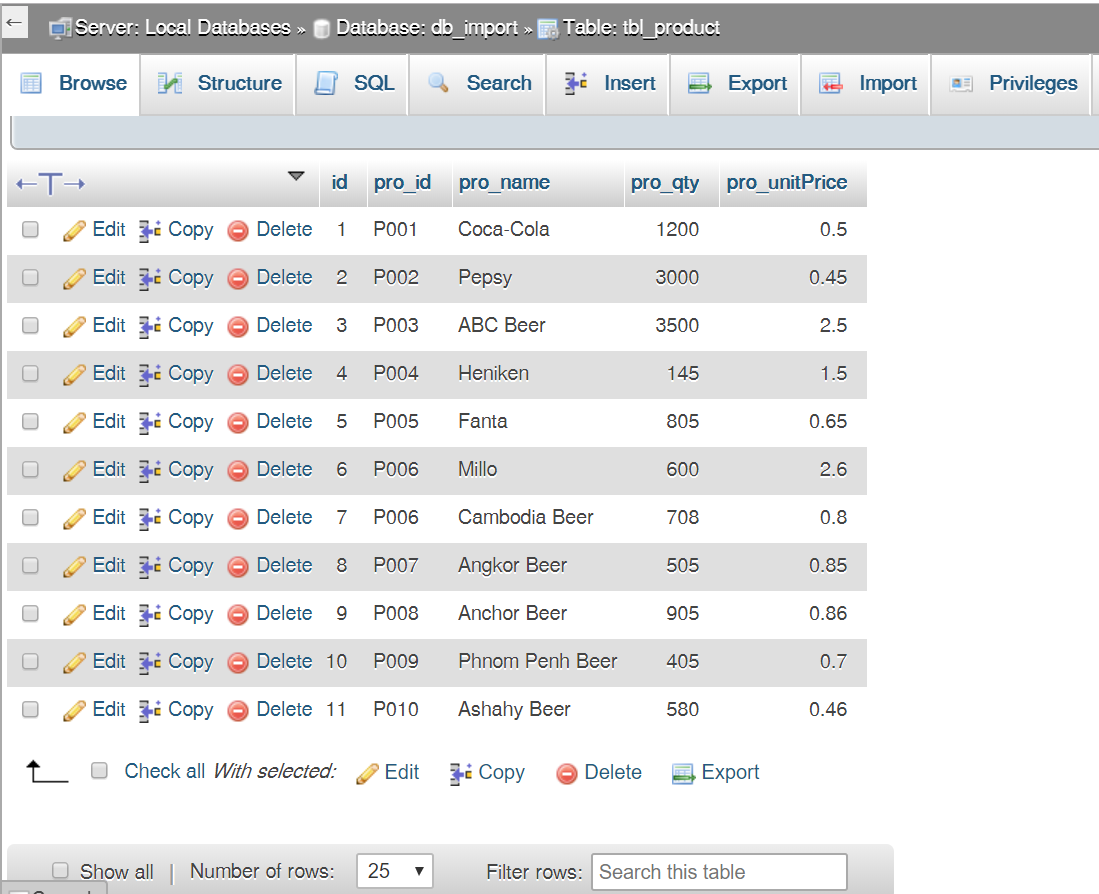
Task: Click the table icon in the breadcrumb
Action: tap(547, 29)
